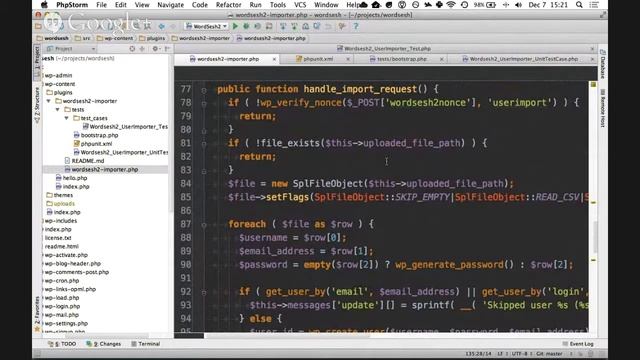The width and height of the screenshot is (640, 360).
Task: Toggle fold marker at line 87
Action: (204, 224)
